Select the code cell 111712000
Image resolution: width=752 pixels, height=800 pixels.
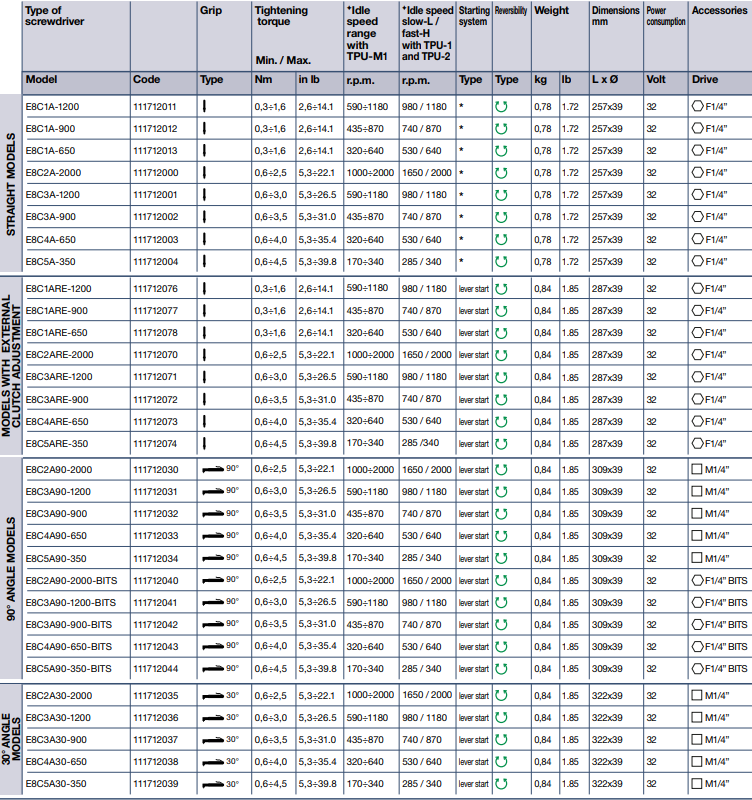tap(156, 173)
